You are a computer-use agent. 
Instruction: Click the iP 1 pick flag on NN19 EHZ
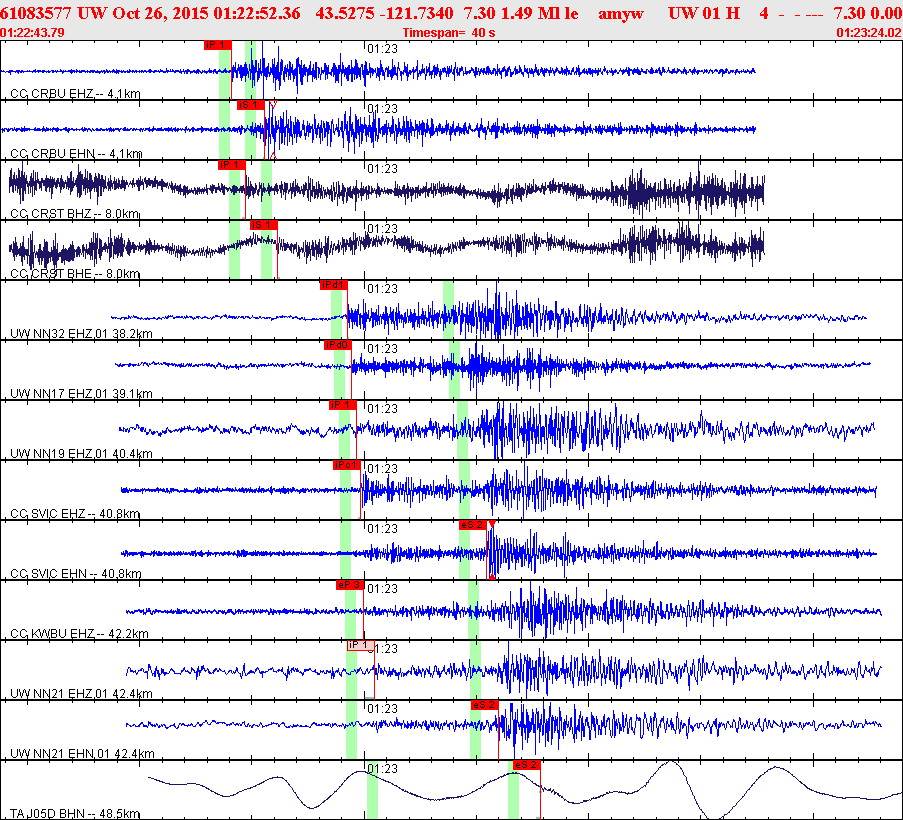pos(343,405)
